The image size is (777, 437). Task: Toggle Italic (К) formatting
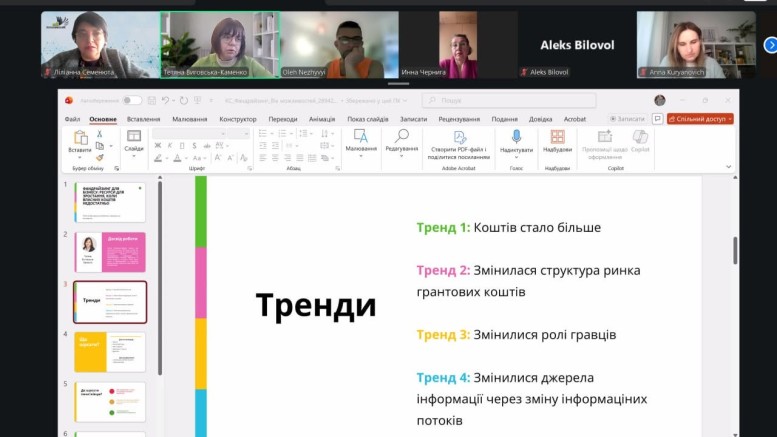pyautogui.click(x=170, y=146)
